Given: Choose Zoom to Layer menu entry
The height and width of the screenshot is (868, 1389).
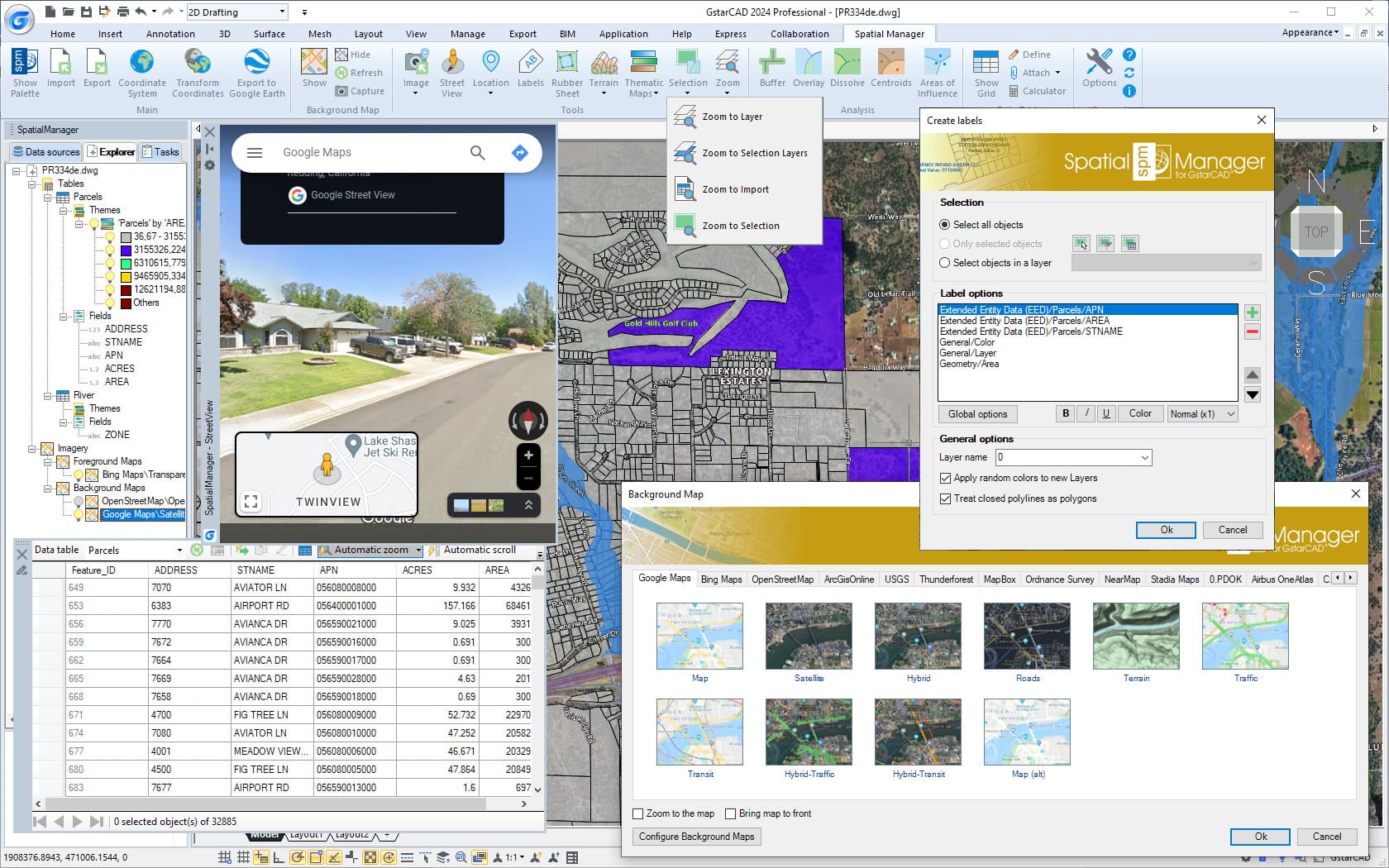Looking at the screenshot, I should click(744, 117).
